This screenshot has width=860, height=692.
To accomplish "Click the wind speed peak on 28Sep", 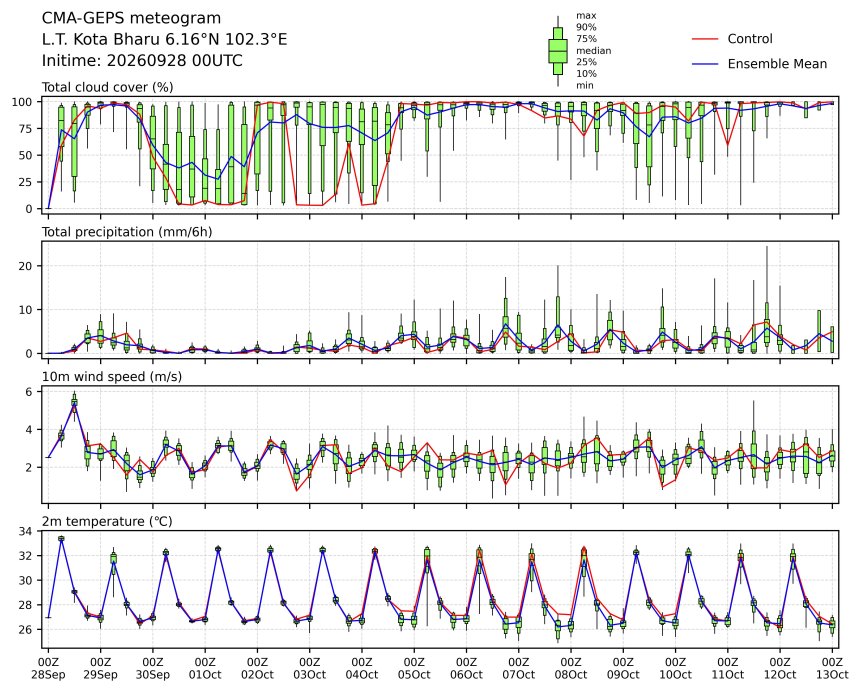I will point(74,403).
